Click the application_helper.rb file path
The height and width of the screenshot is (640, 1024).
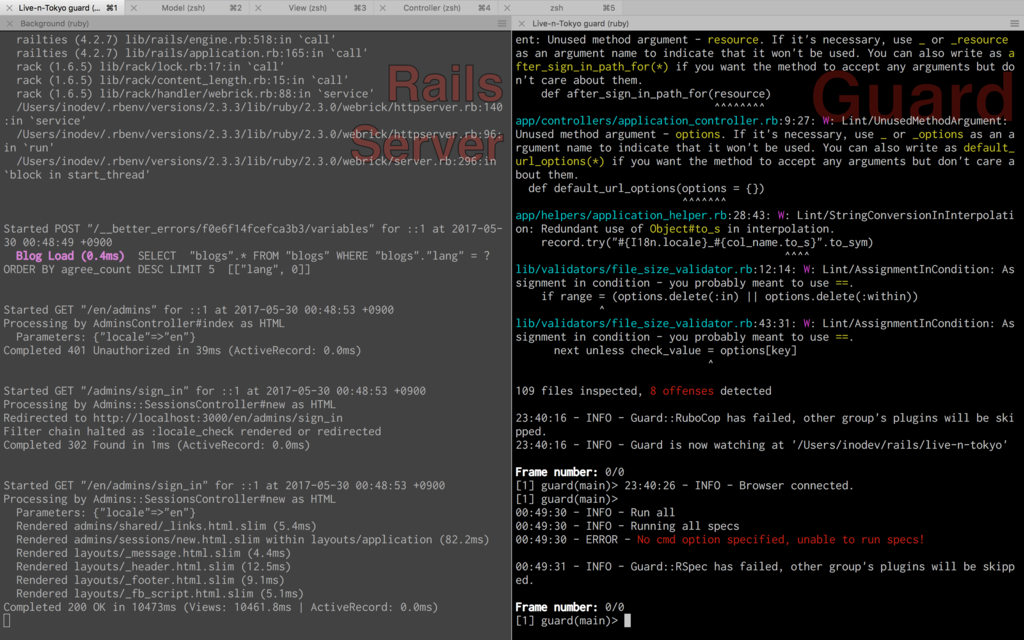621,216
